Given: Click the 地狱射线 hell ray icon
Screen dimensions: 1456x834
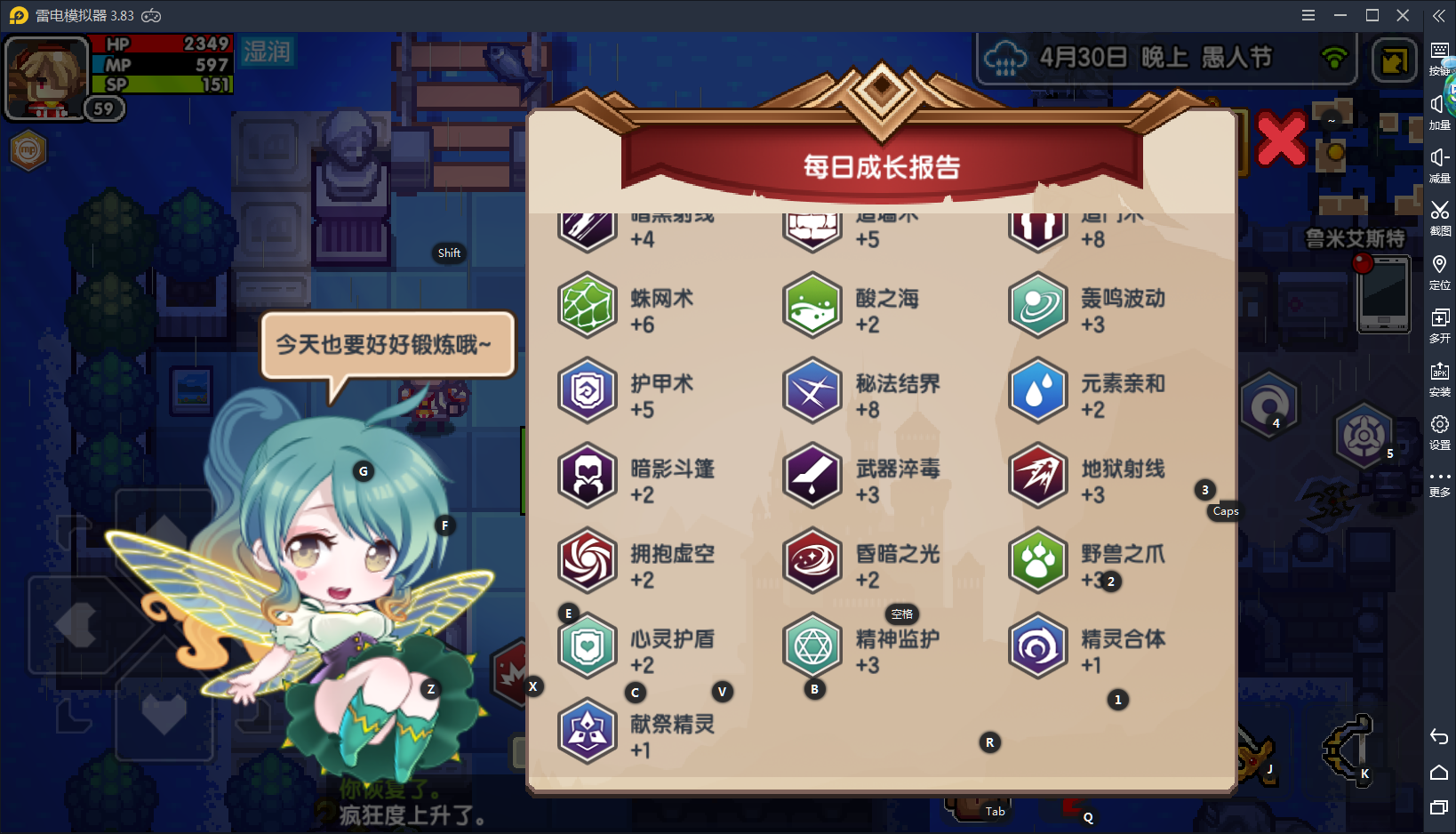Looking at the screenshot, I should tap(1038, 477).
